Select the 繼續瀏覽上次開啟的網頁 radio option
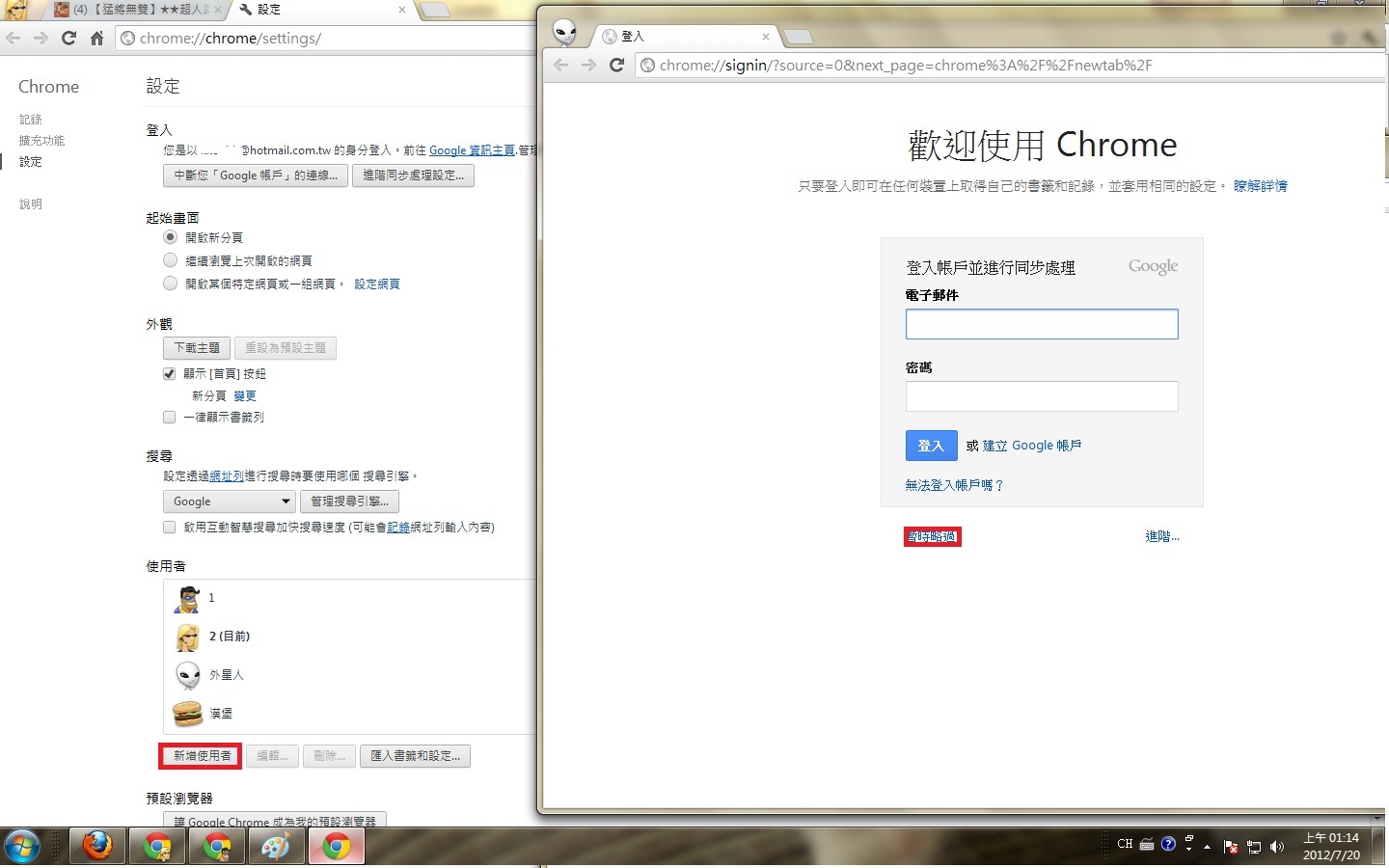 click(169, 259)
